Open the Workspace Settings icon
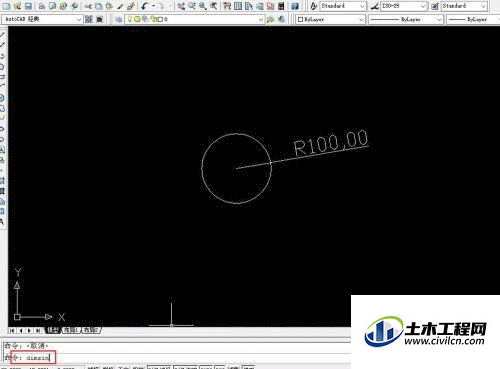Image resolution: width=500 pixels, height=369 pixels. pos(89,19)
